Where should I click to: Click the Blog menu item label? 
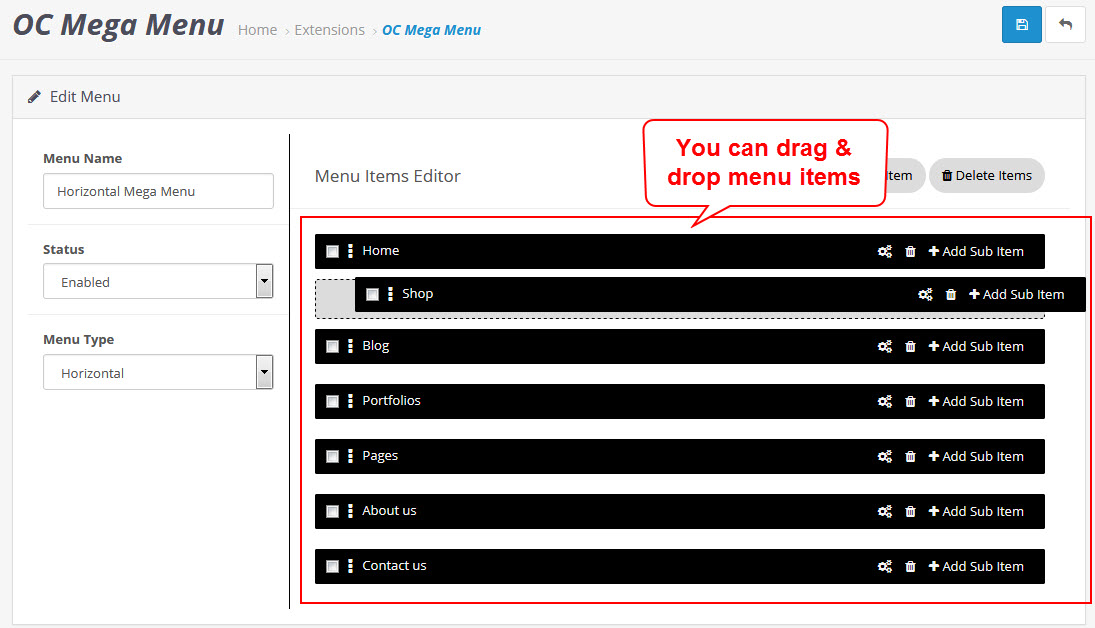[376, 346]
